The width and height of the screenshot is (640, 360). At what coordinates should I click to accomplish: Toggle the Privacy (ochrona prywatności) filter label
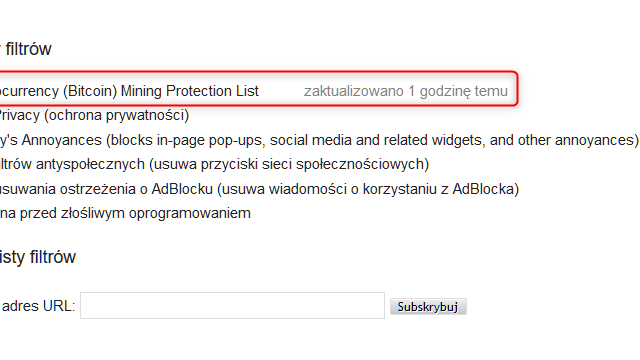coord(94,115)
